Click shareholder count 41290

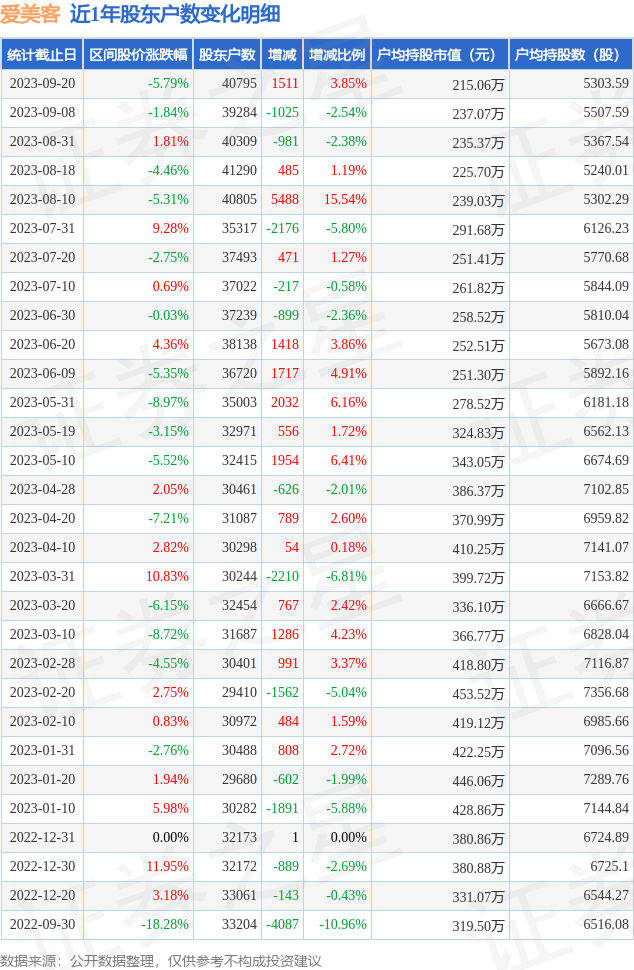tap(239, 170)
